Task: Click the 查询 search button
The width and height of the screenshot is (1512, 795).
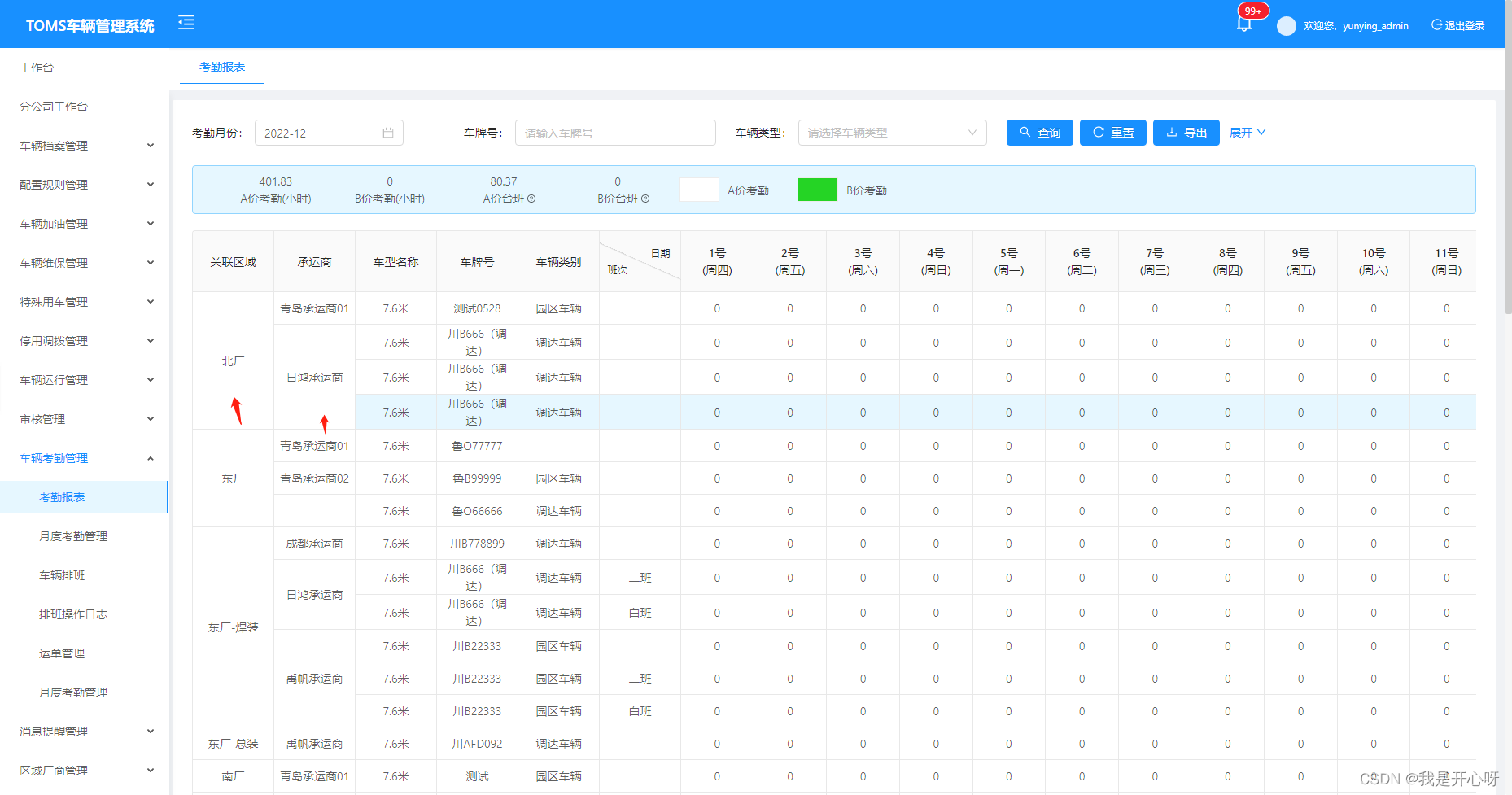Action: pos(1040,133)
